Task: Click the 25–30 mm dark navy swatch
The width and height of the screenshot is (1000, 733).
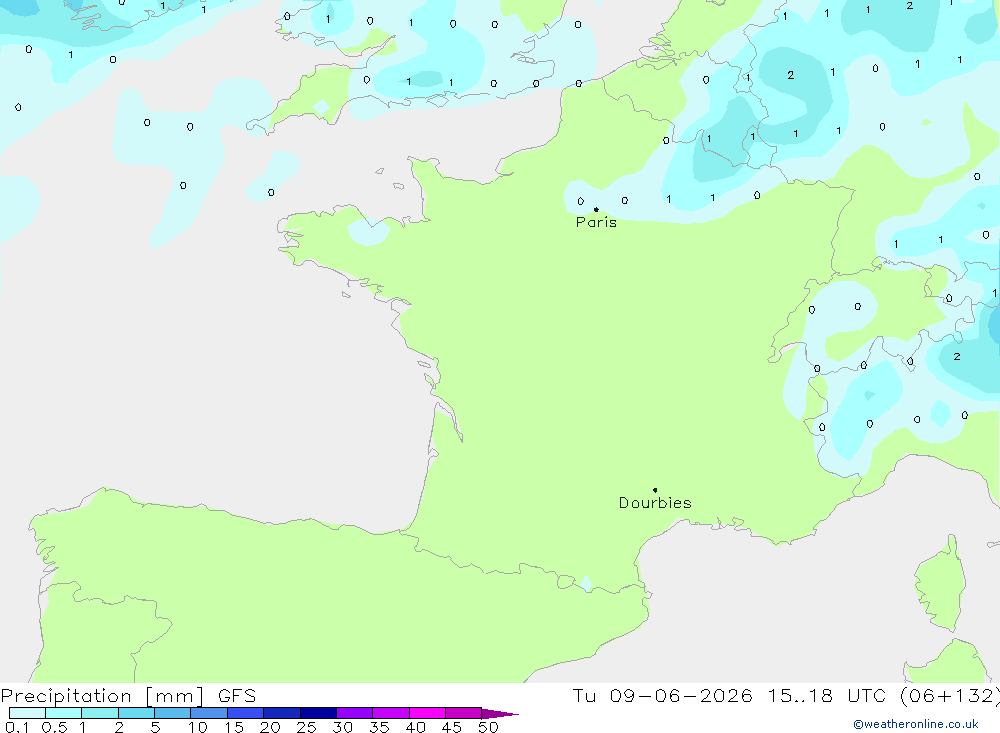Action: pos(318,713)
